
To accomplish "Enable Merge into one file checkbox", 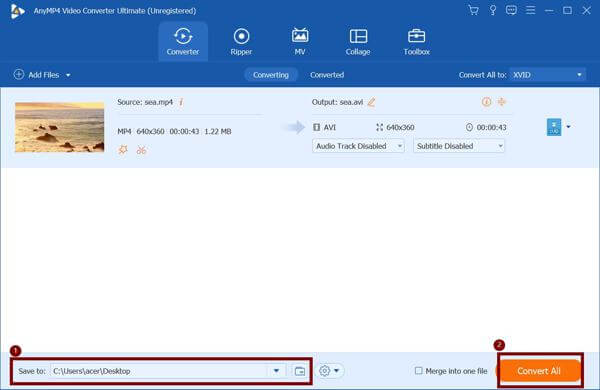I will [x=419, y=370].
